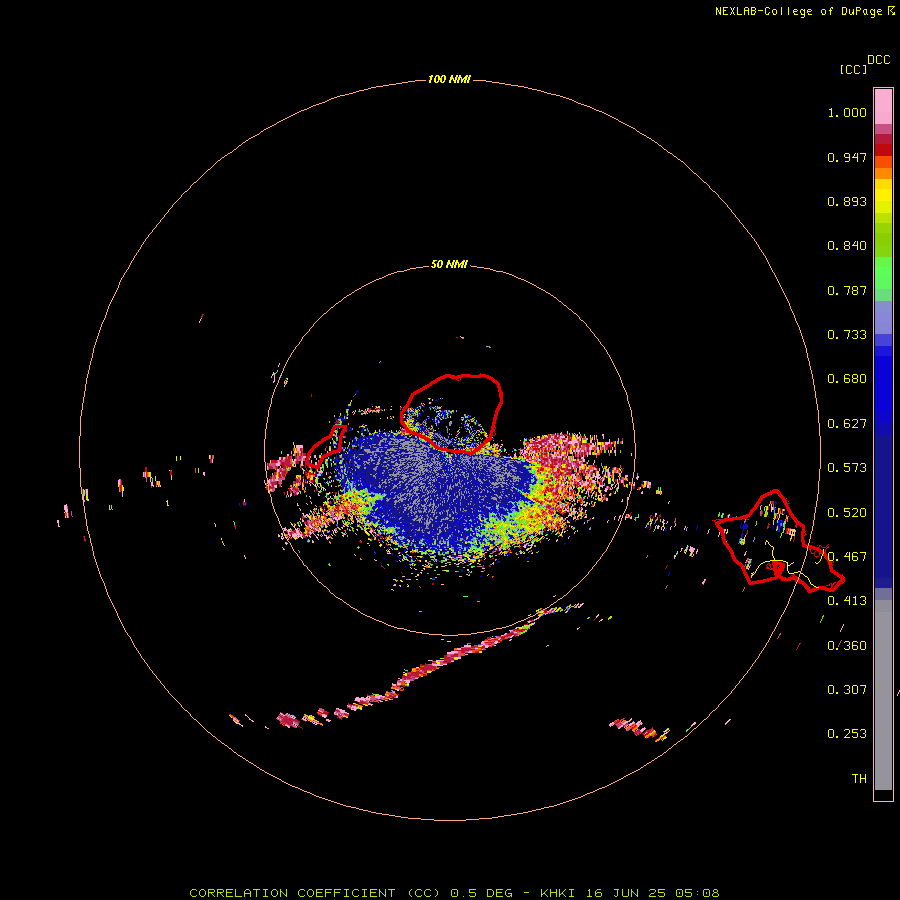The height and width of the screenshot is (900, 900).
Task: Click the 0.947 scale value
Action: coord(847,157)
